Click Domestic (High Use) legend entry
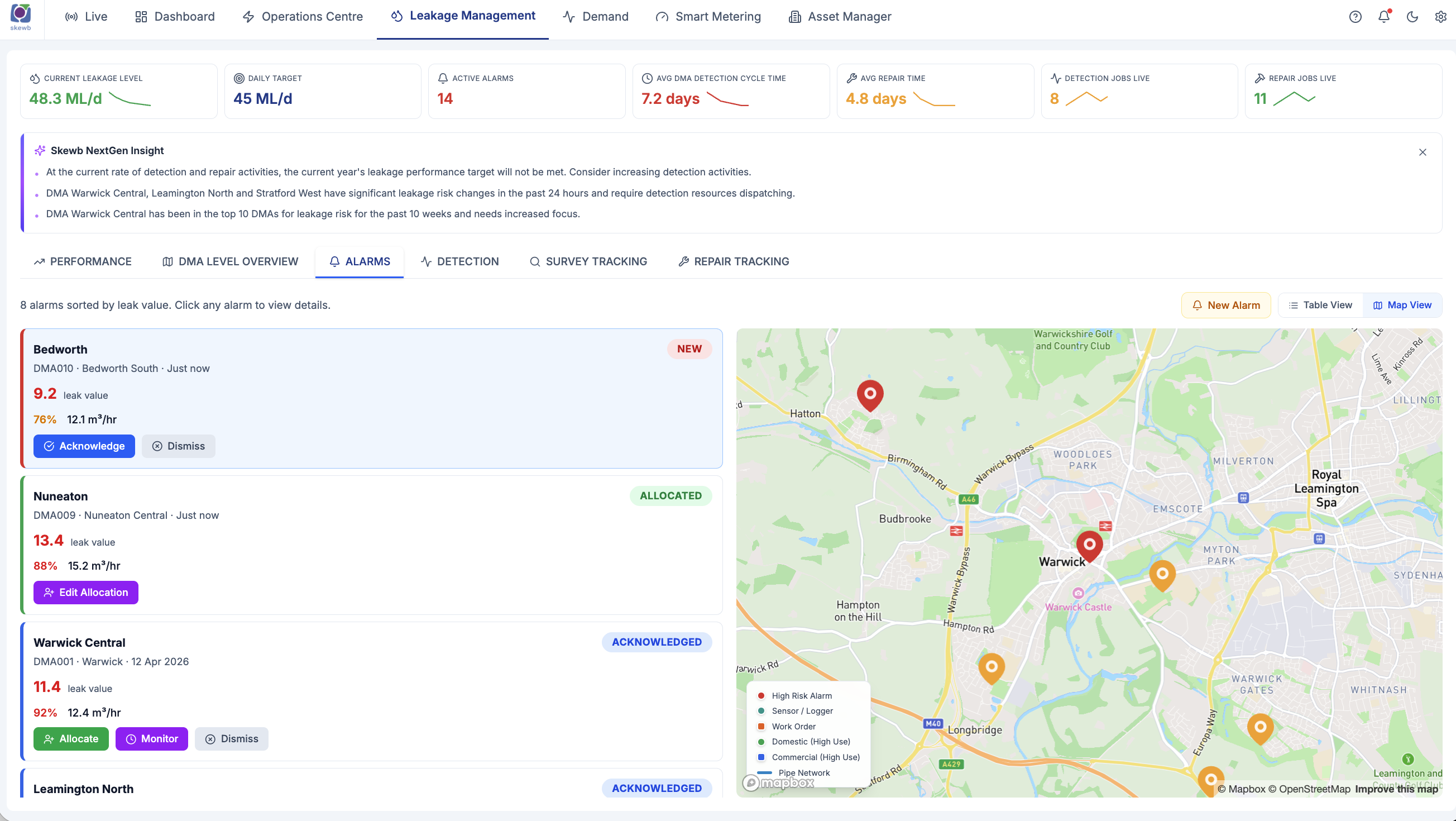This screenshot has width=1456, height=821. pos(803,742)
